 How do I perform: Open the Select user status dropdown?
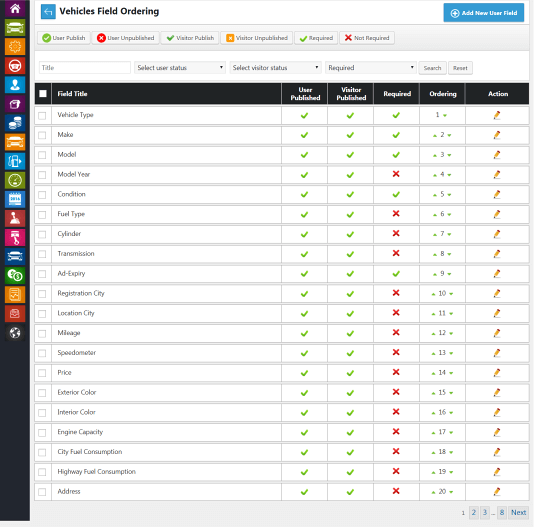(180, 67)
